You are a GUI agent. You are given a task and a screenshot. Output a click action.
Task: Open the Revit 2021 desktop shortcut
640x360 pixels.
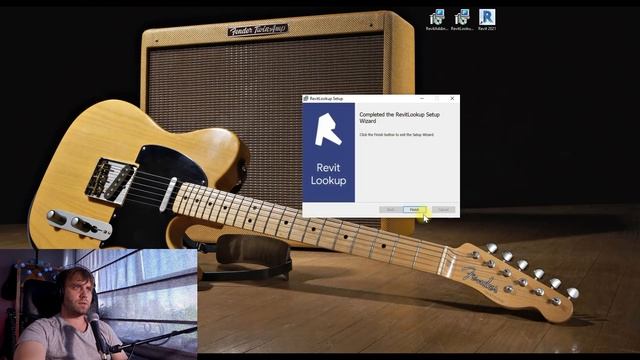(x=487, y=20)
